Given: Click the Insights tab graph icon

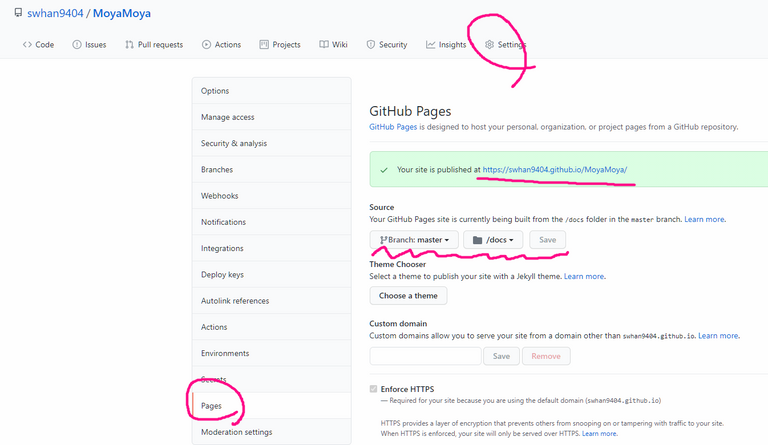Looking at the screenshot, I should (431, 45).
